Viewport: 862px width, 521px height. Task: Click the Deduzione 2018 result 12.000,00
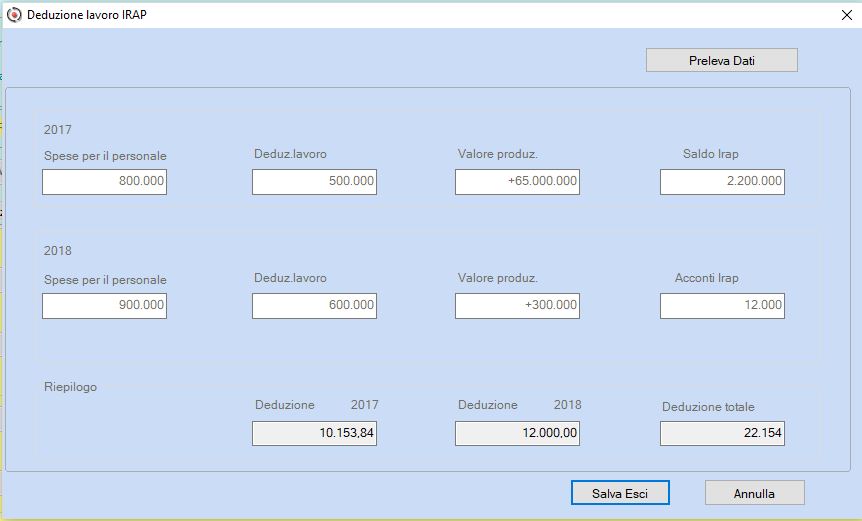coord(517,433)
